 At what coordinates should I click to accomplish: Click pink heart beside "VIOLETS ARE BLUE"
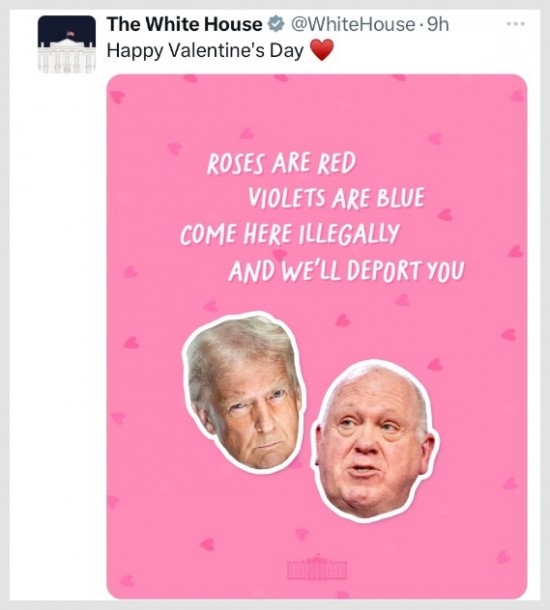point(445,214)
